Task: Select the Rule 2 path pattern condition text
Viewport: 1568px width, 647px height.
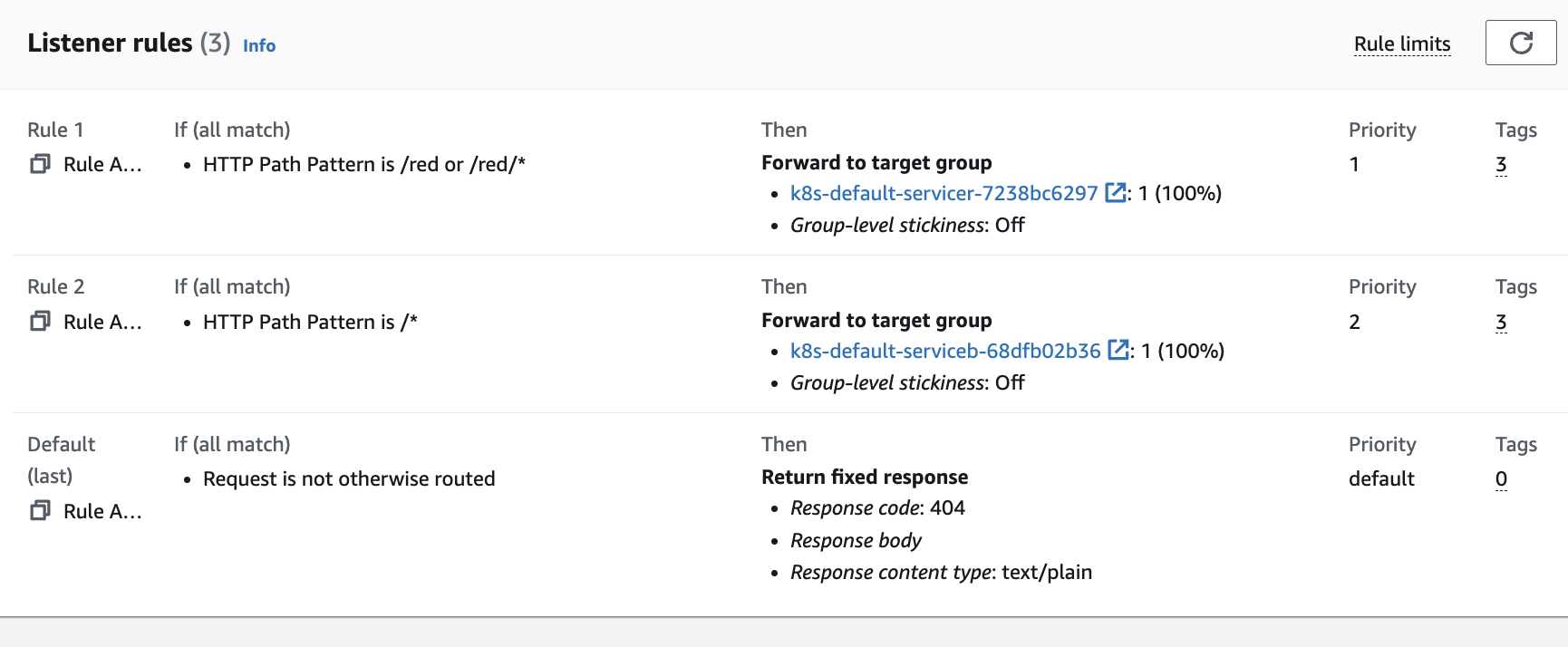Action: [310, 323]
